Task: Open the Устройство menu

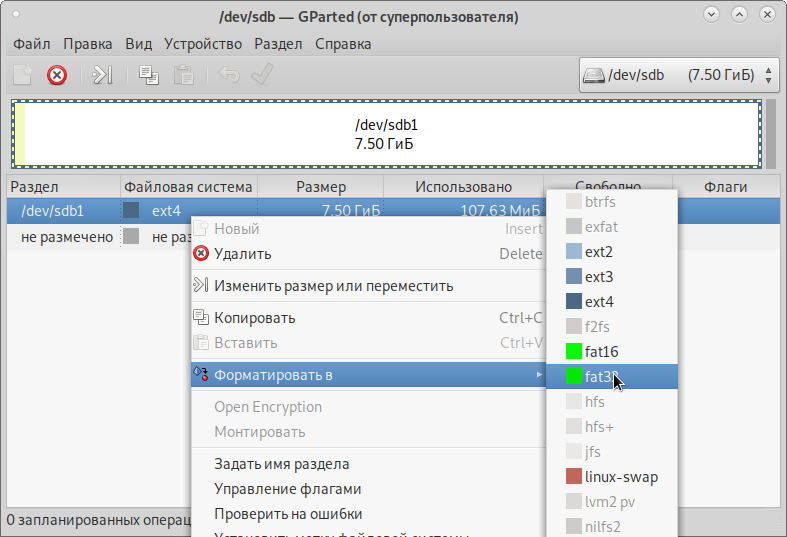Action: [x=203, y=44]
